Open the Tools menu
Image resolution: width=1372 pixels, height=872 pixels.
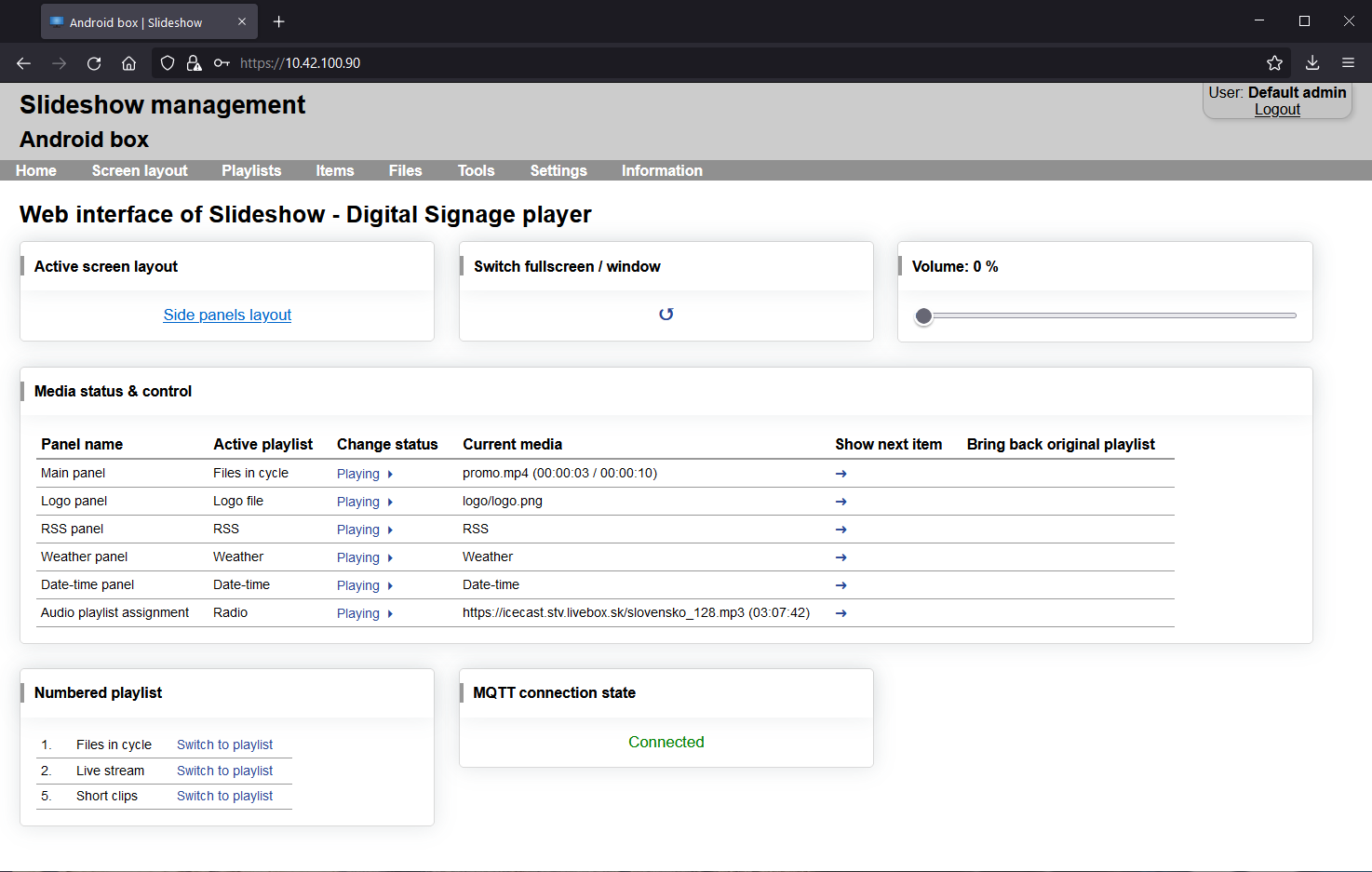point(476,171)
